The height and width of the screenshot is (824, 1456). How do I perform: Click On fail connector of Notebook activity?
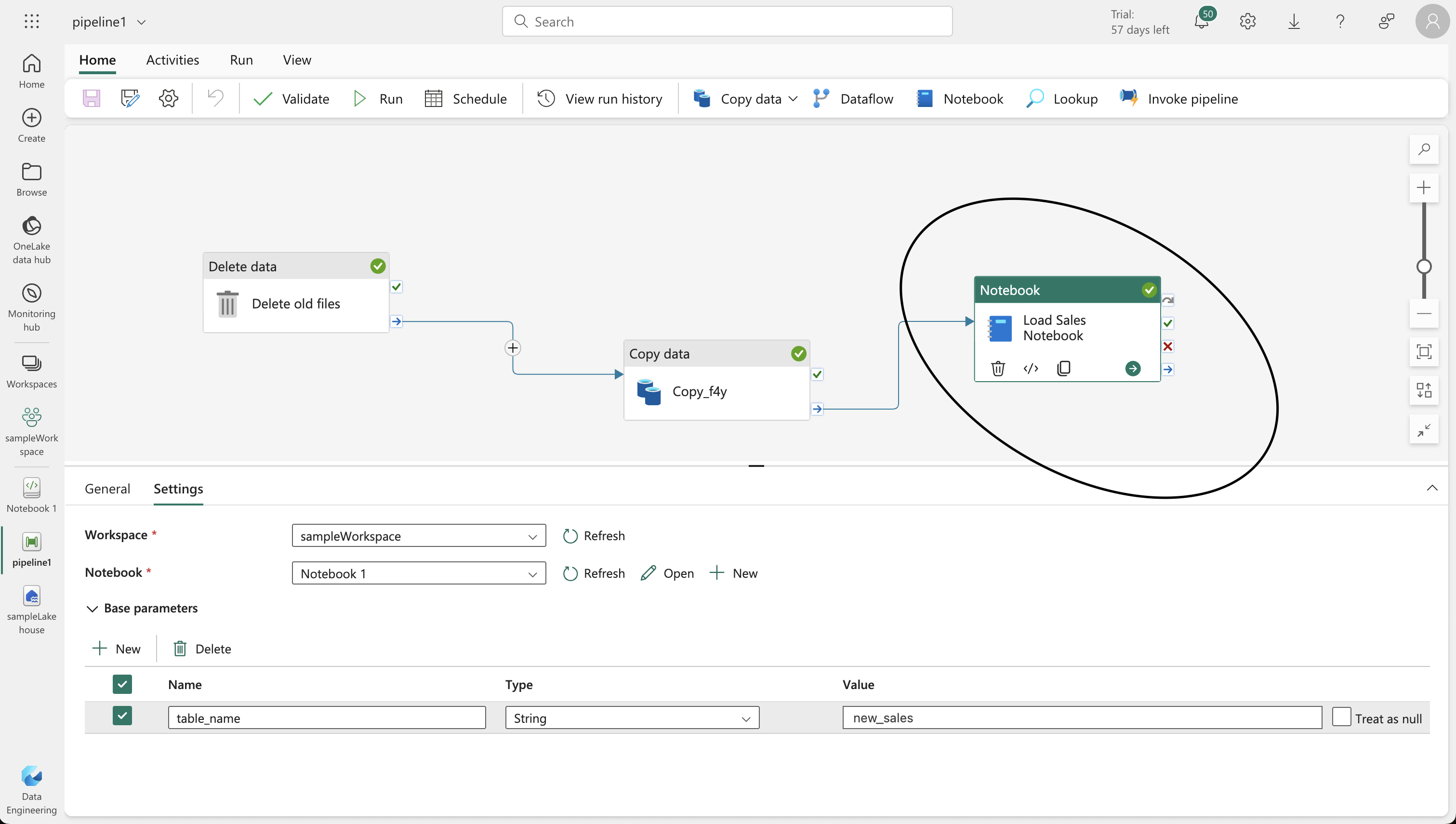tap(1167, 346)
